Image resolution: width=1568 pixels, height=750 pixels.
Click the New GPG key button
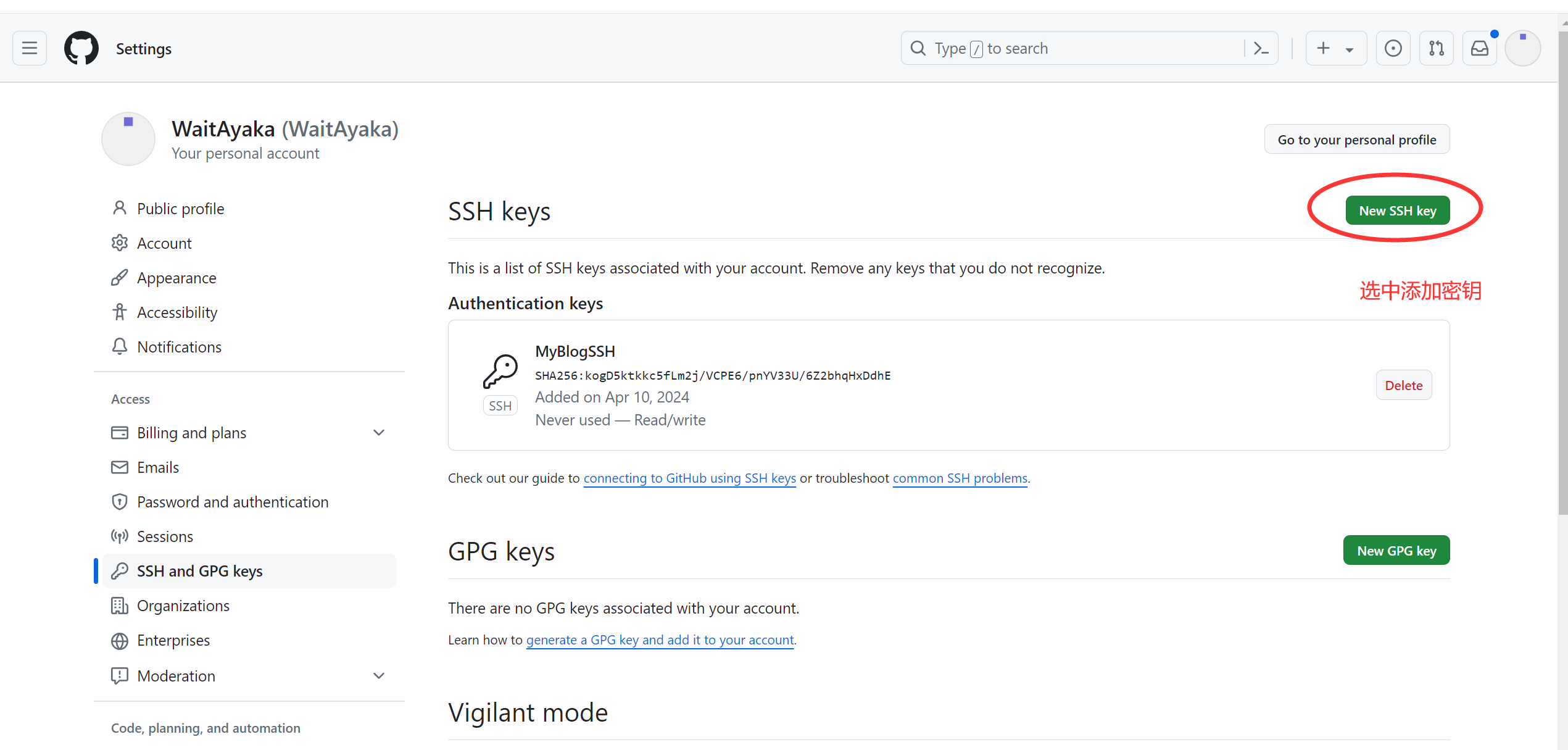point(1396,551)
